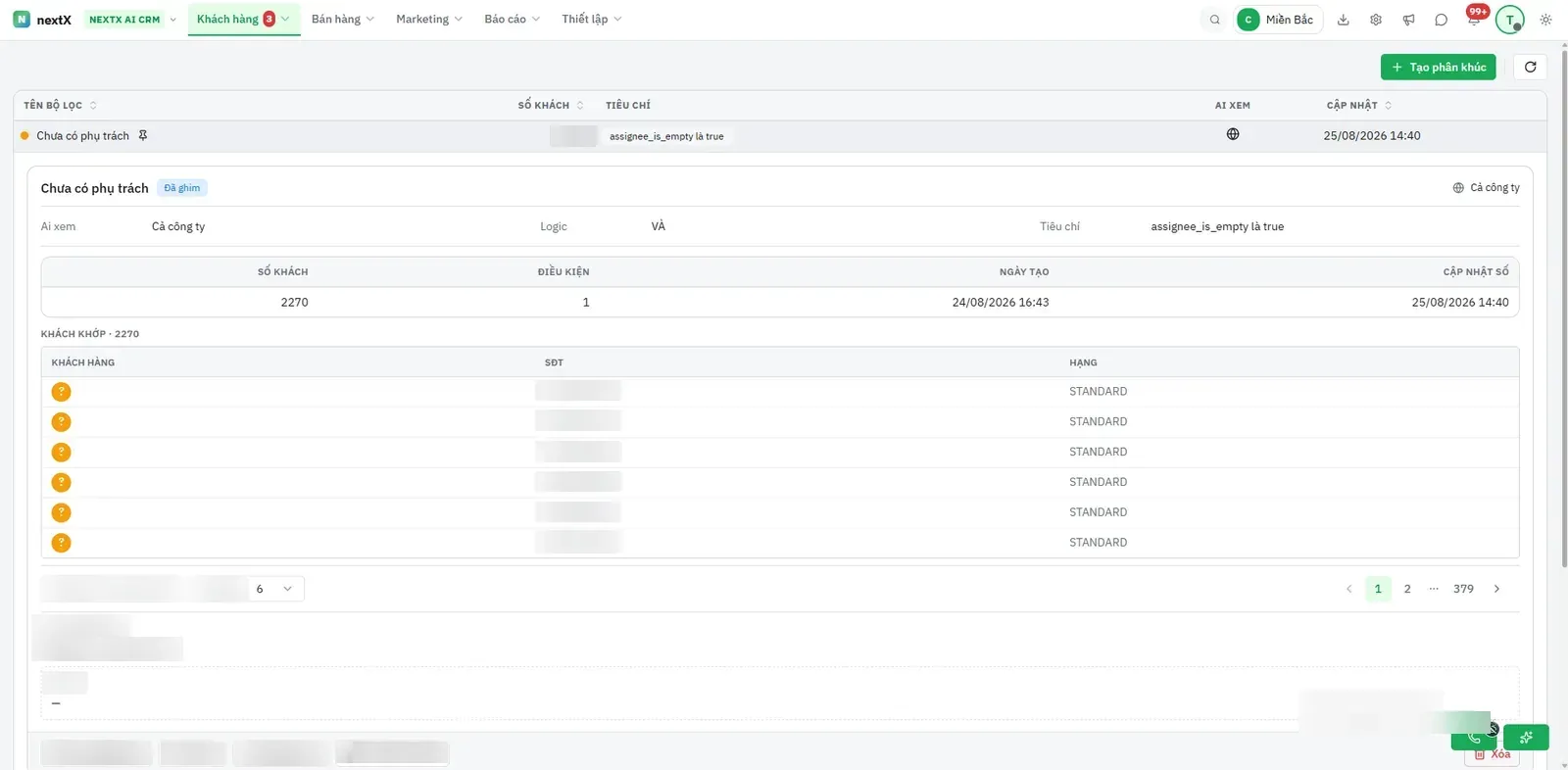
Task: Go to last page 379
Action: 1463,589
